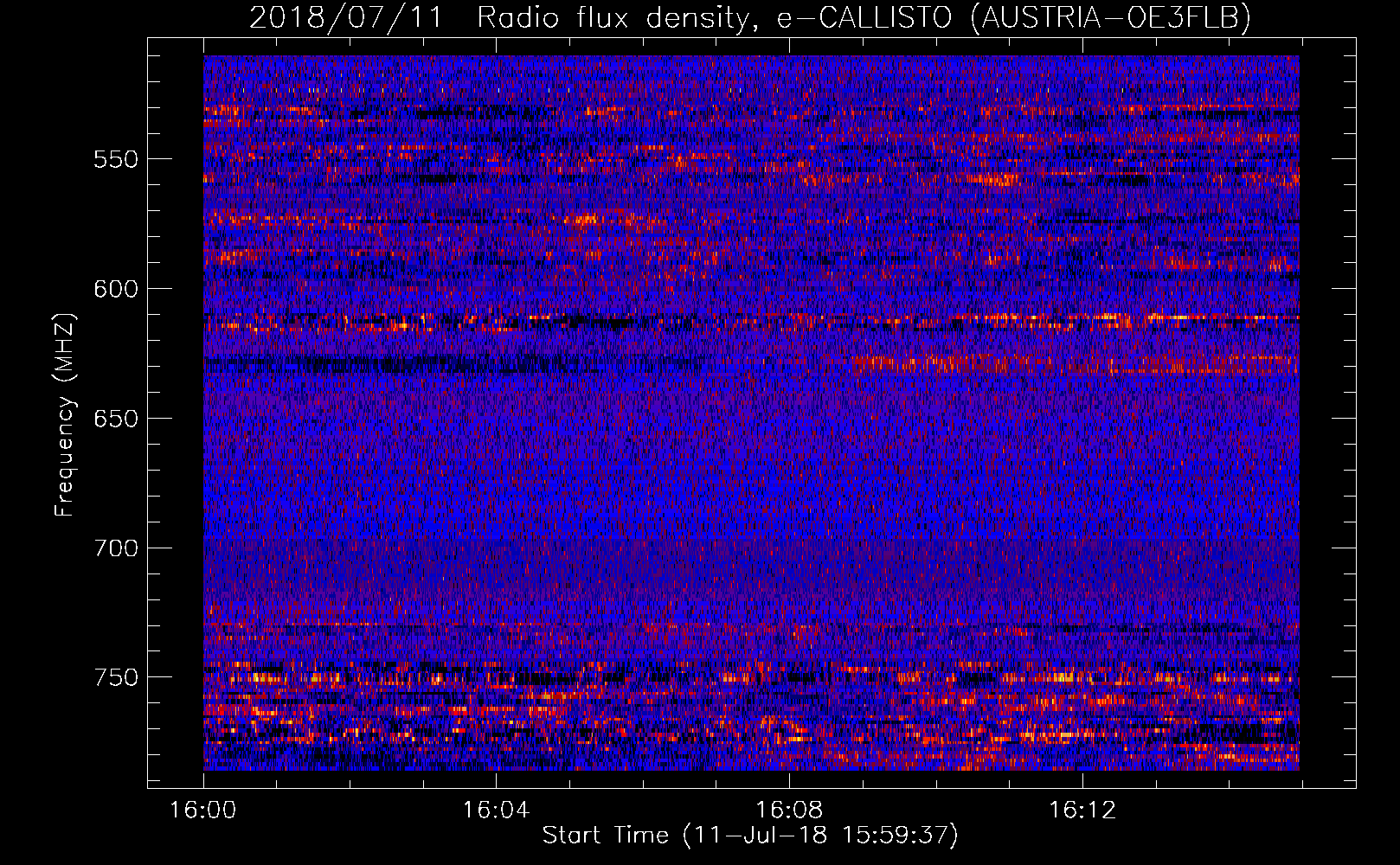Click the 650 frequency tick label
The width and height of the screenshot is (1400, 865).
tap(116, 419)
